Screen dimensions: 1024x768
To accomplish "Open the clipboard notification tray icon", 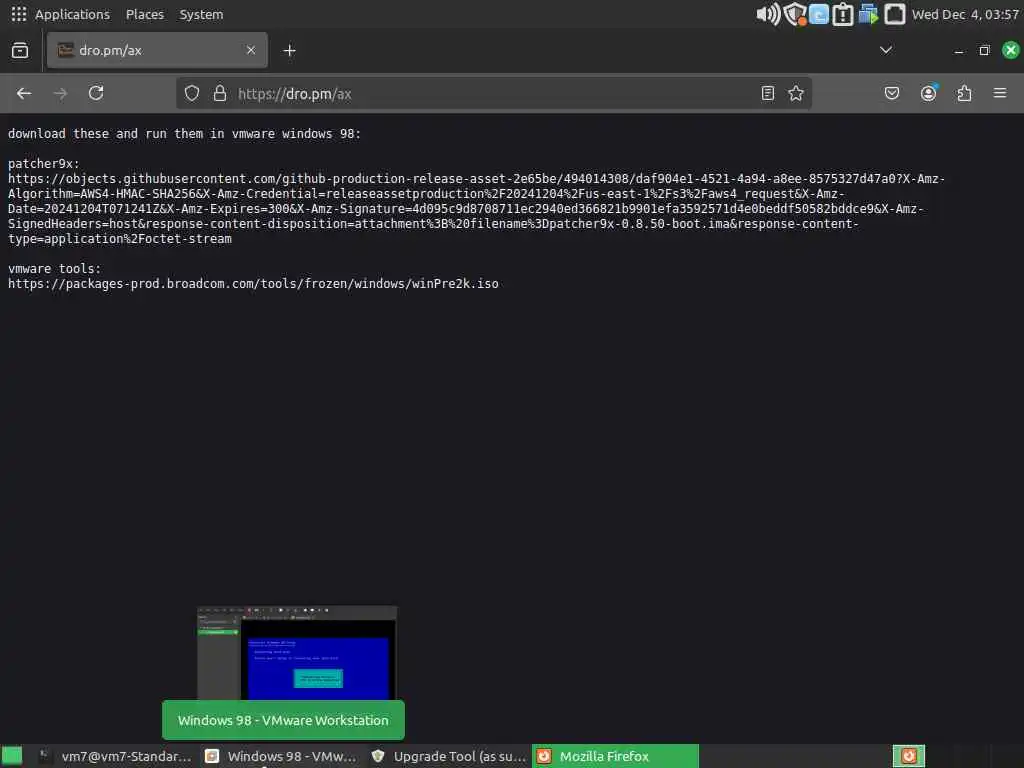I will point(843,14).
